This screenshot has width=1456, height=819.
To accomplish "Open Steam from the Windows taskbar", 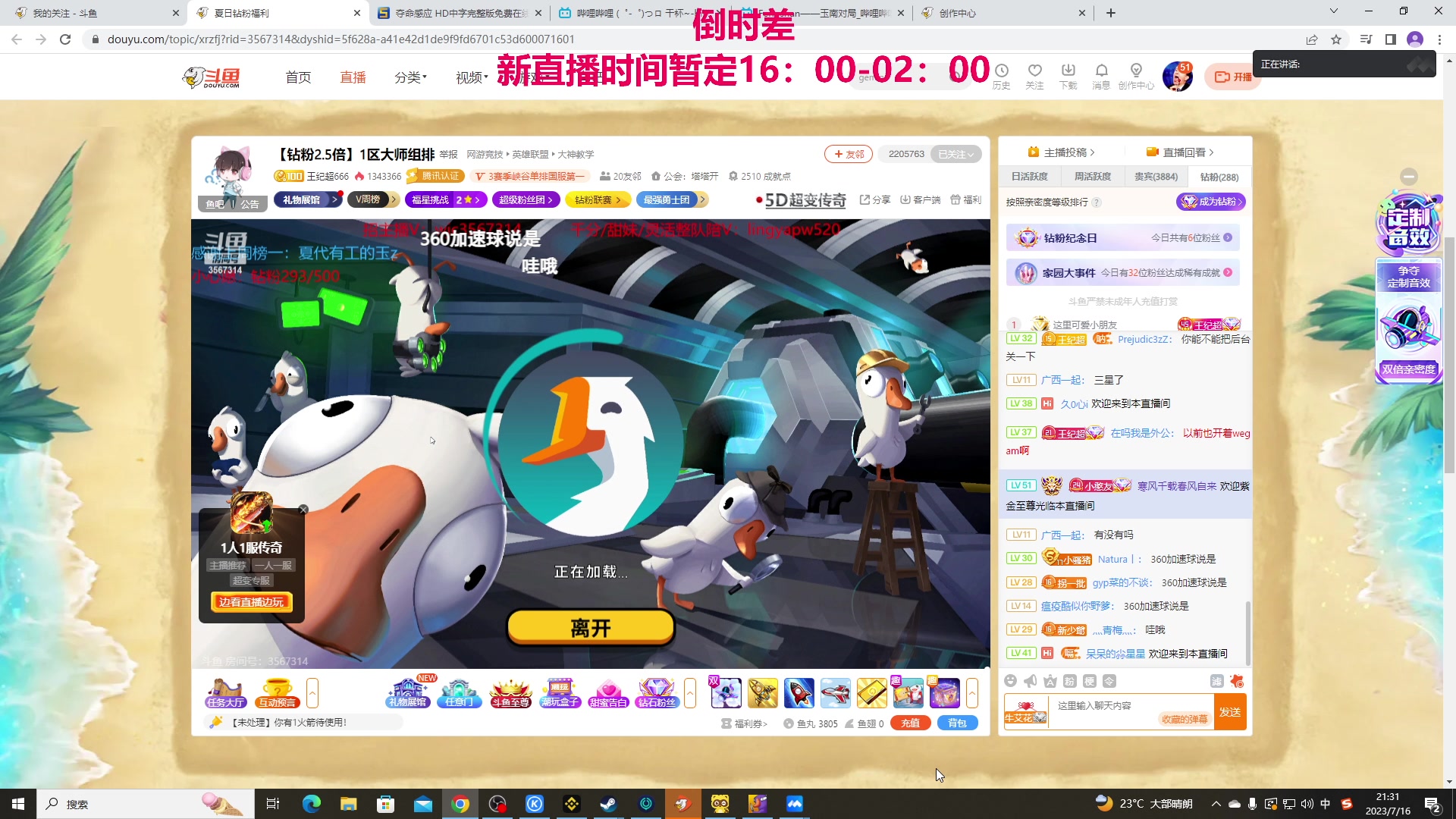I will pyautogui.click(x=608, y=804).
